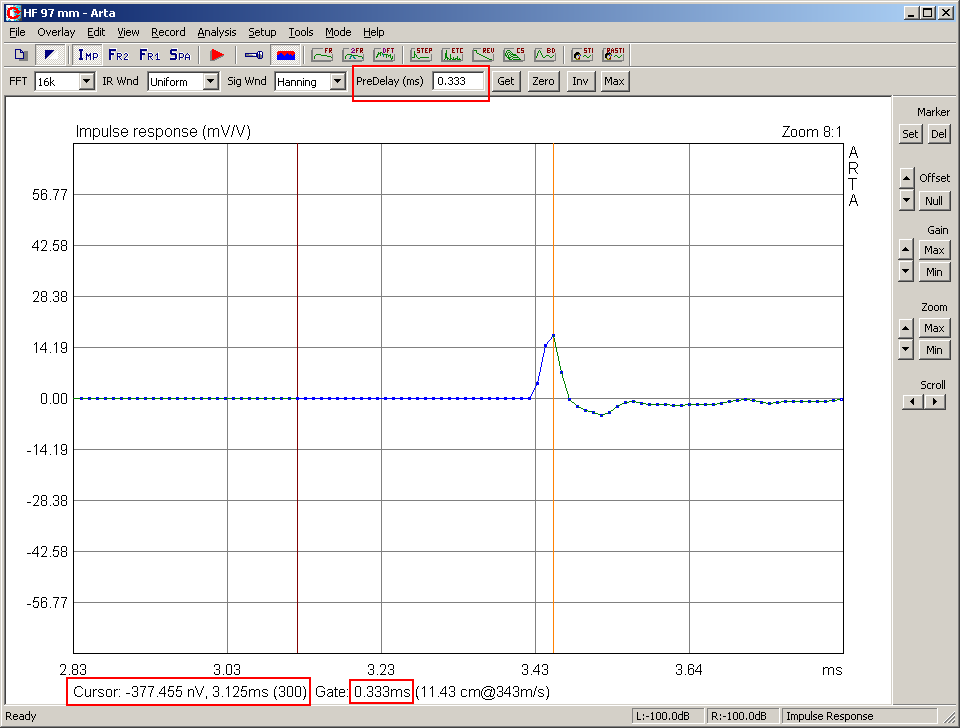
Task: Open the calibration probe icon
Action: (x=253, y=55)
